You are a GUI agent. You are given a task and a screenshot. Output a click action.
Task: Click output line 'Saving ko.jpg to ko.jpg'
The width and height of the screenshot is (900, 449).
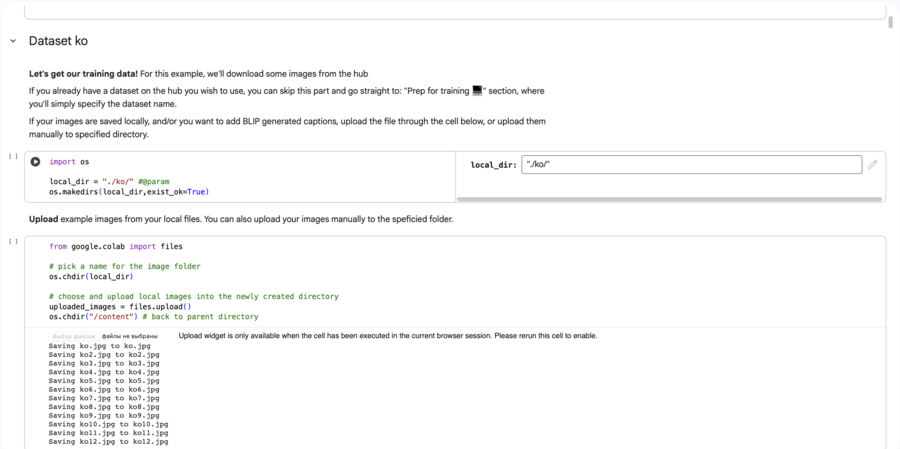click(x=100, y=346)
